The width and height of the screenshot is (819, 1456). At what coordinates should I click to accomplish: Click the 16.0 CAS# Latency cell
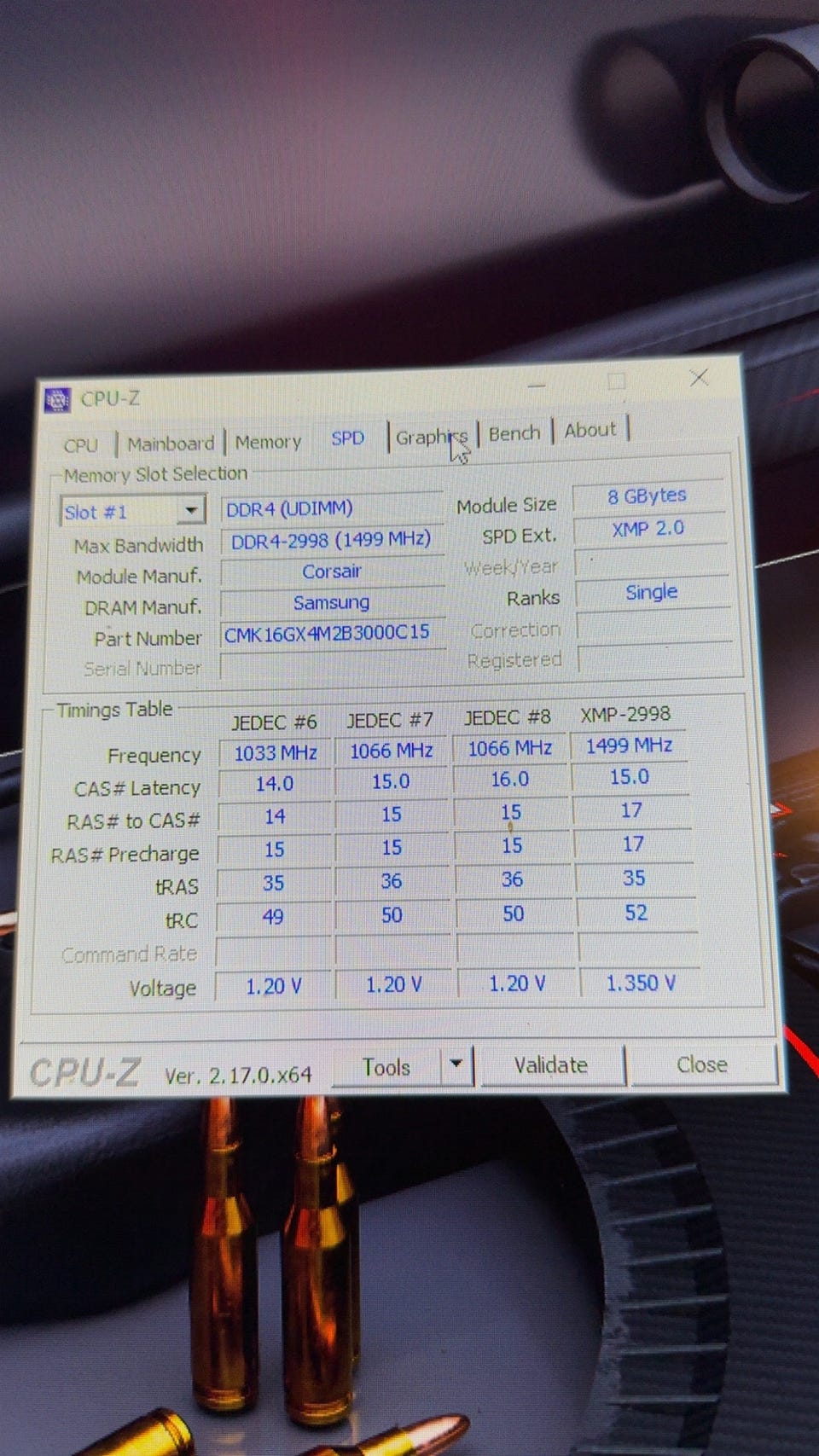coord(510,780)
